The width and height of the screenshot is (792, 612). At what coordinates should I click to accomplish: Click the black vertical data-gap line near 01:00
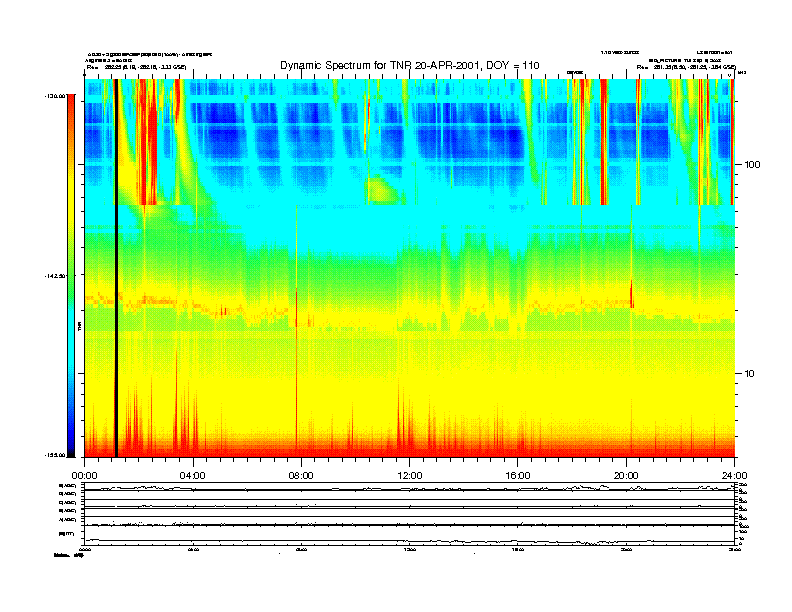116,268
